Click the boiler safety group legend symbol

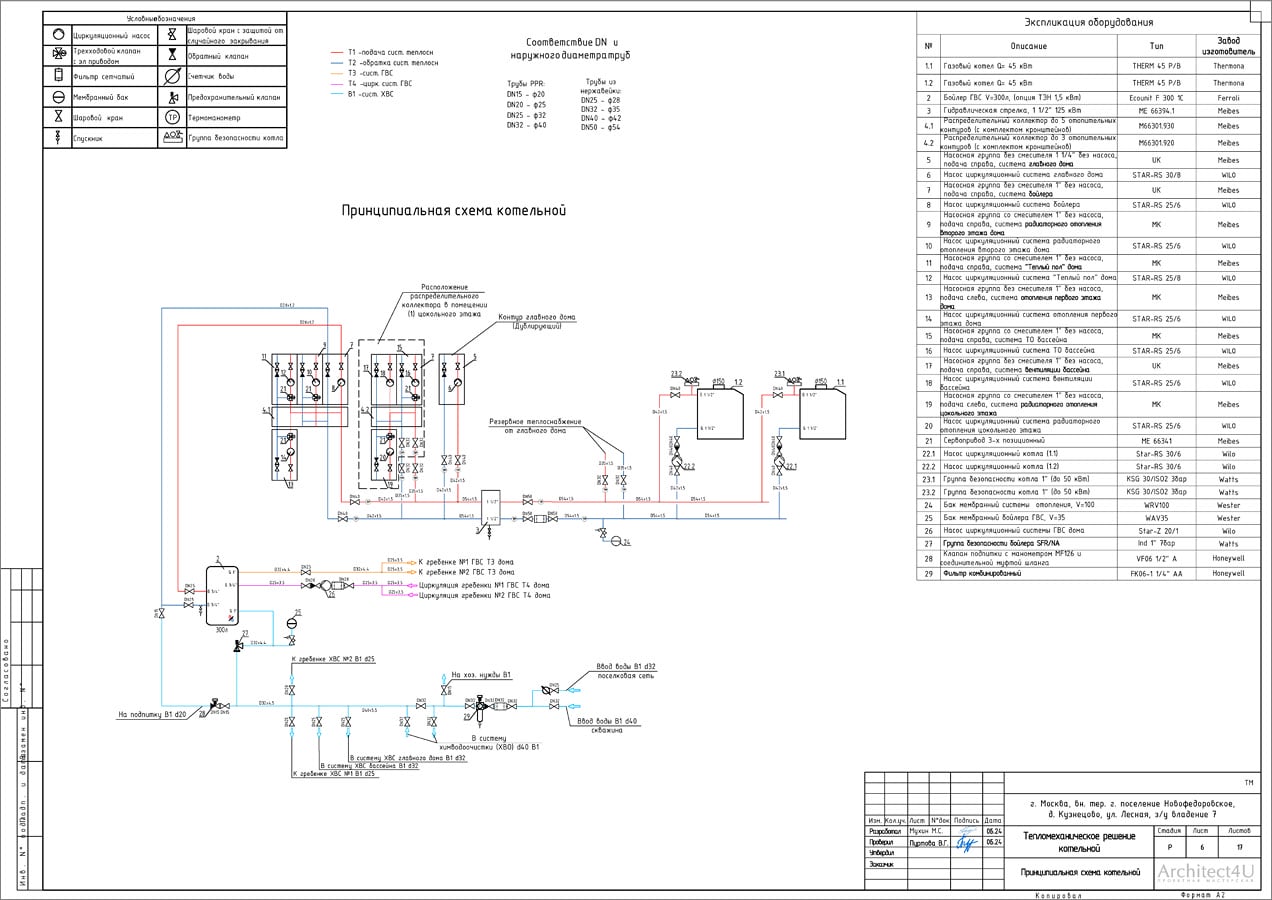(x=172, y=138)
